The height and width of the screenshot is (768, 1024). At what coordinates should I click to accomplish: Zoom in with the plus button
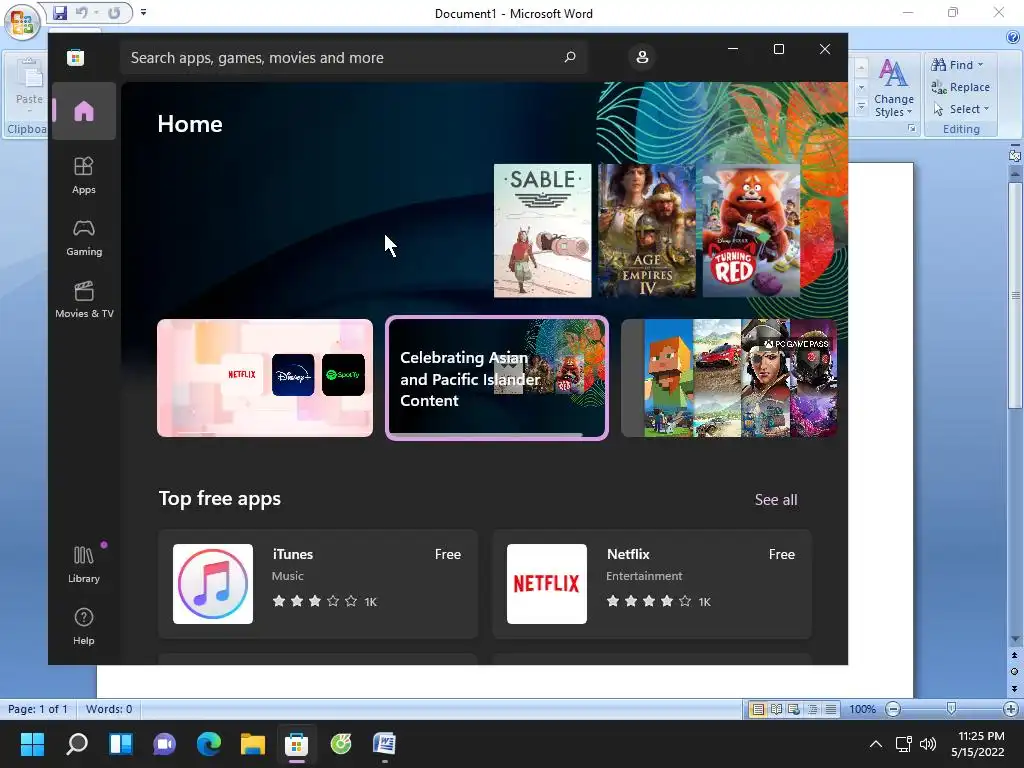pos(1010,709)
